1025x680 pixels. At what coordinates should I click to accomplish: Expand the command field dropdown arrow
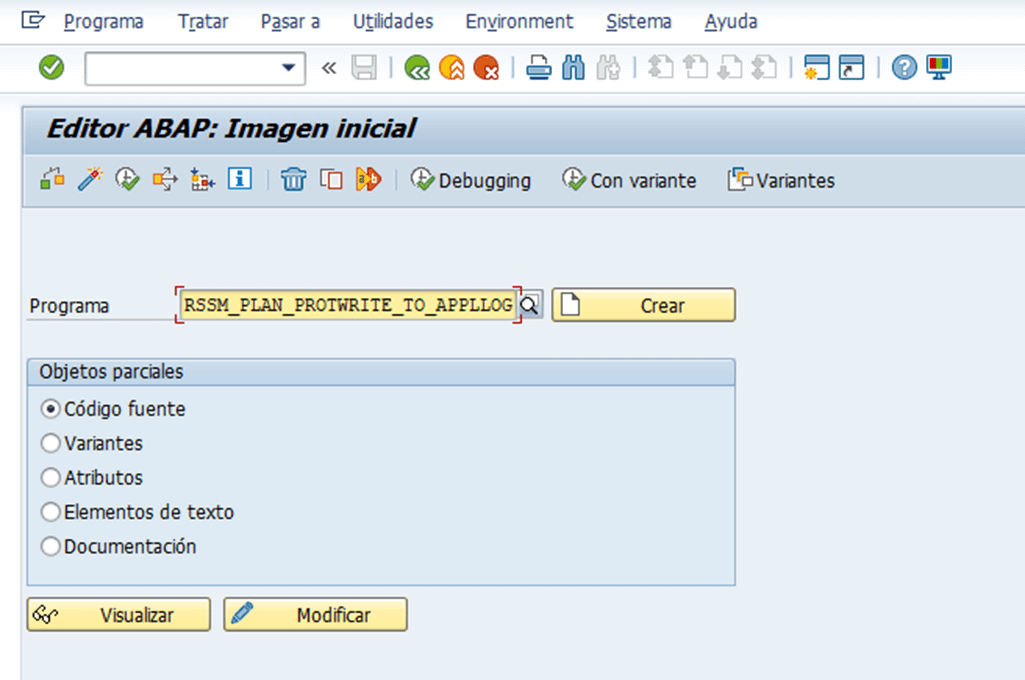(290, 68)
